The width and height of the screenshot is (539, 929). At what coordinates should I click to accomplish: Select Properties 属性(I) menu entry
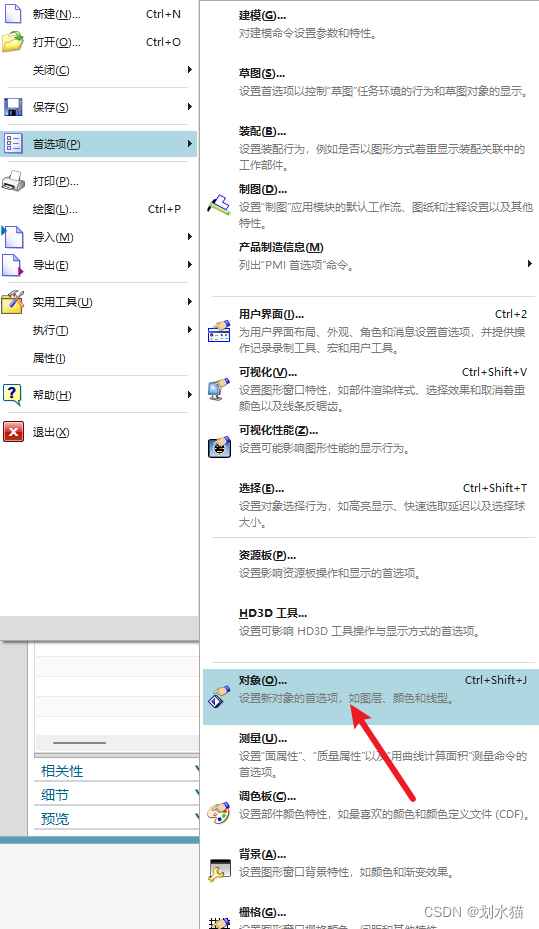coord(98,358)
